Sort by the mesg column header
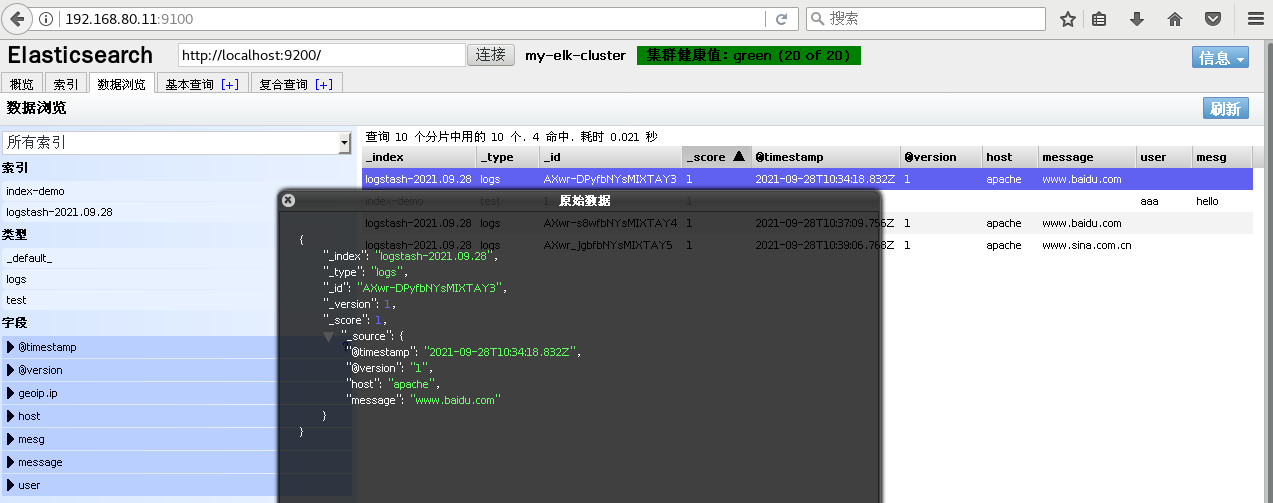 1223,157
